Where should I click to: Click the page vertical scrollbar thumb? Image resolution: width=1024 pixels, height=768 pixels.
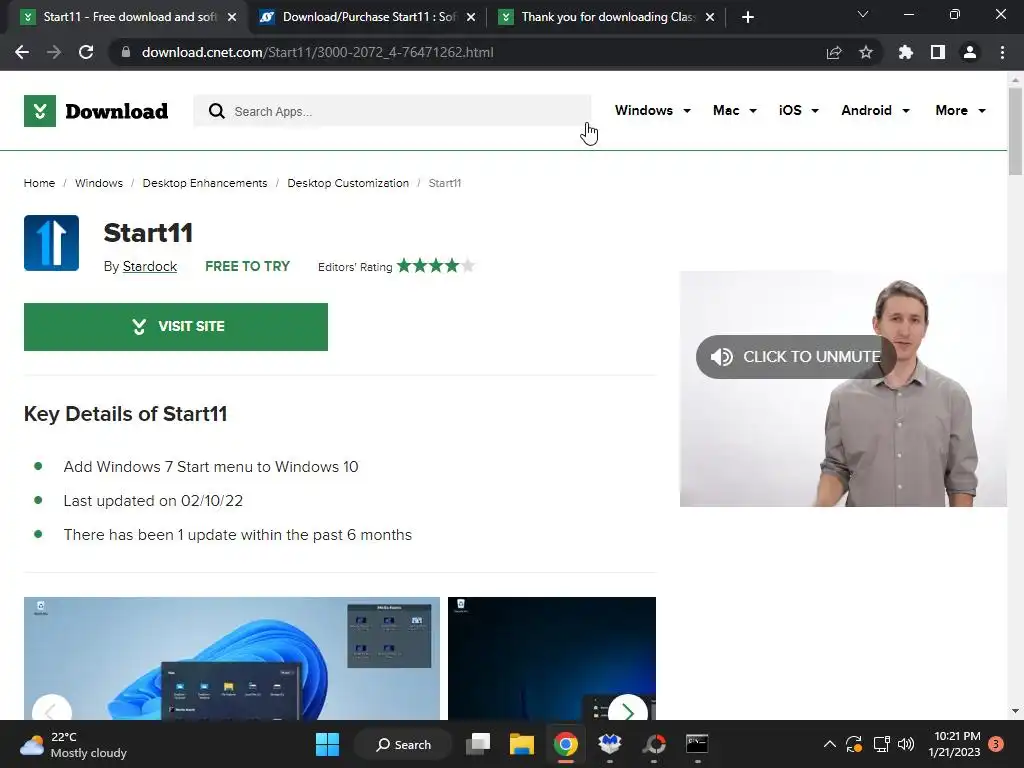(x=1015, y=131)
